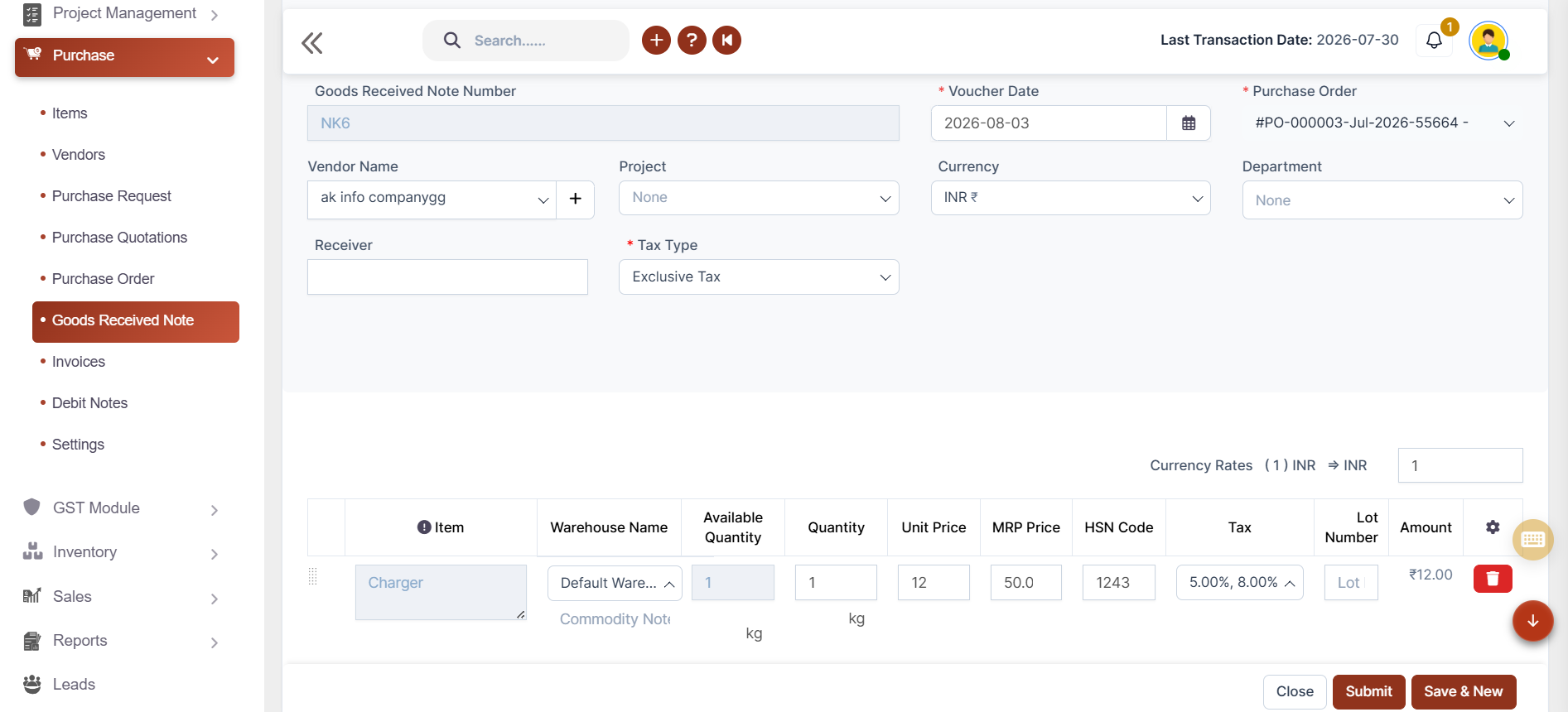
Task: Open the Vendor Name dropdown
Action: tap(432, 199)
